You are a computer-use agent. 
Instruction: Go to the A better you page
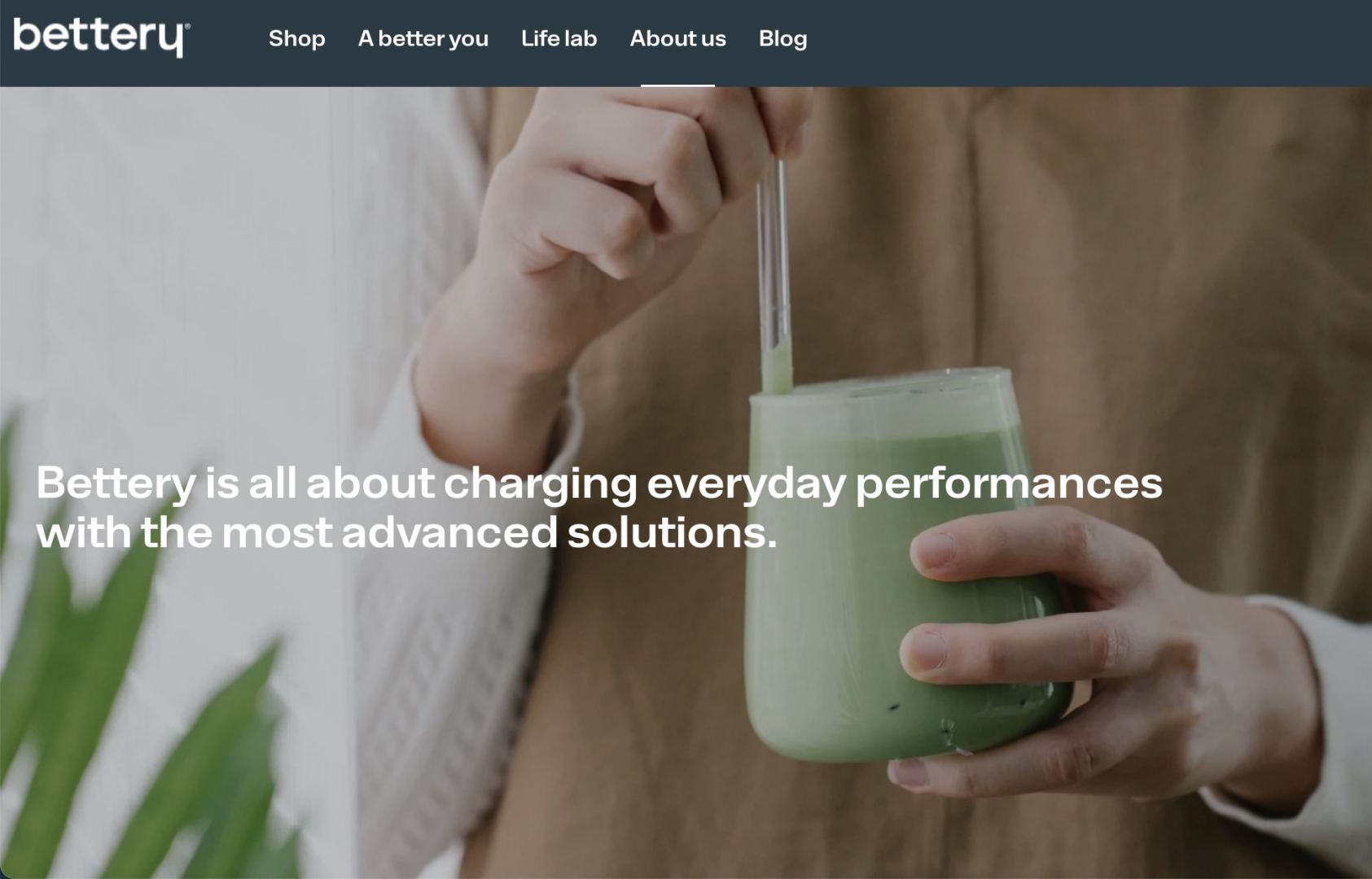pyautogui.click(x=423, y=38)
